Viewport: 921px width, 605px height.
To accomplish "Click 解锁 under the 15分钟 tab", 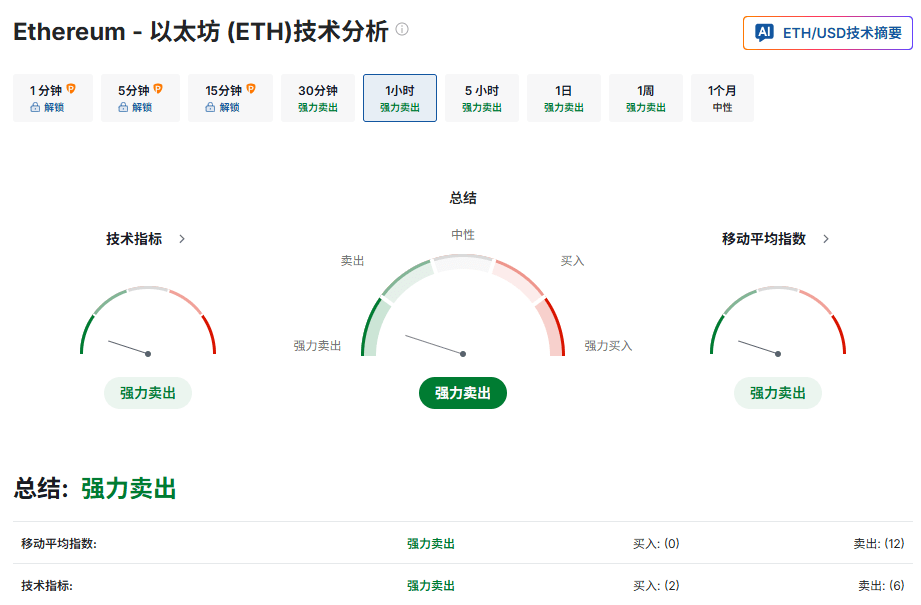I will click(x=230, y=107).
